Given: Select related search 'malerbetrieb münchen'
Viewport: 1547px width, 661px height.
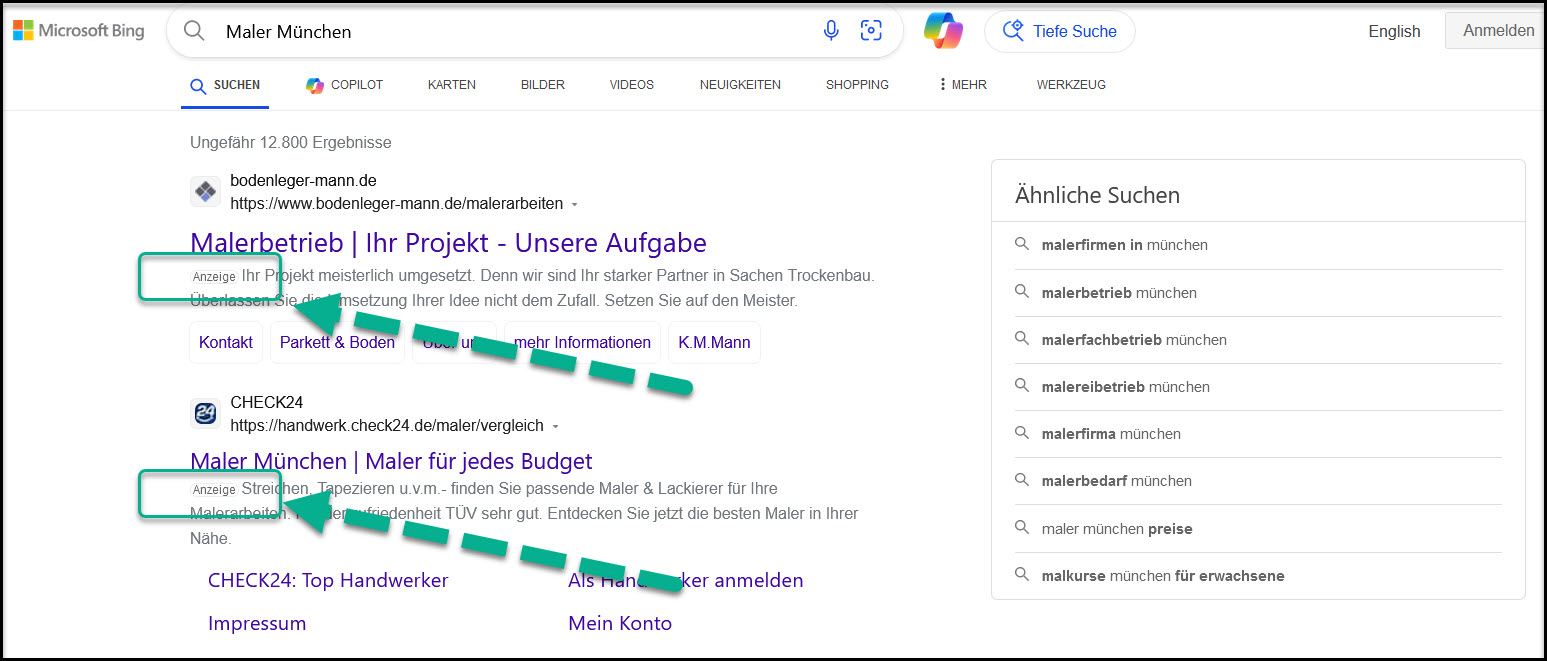Looking at the screenshot, I should (x=1119, y=293).
